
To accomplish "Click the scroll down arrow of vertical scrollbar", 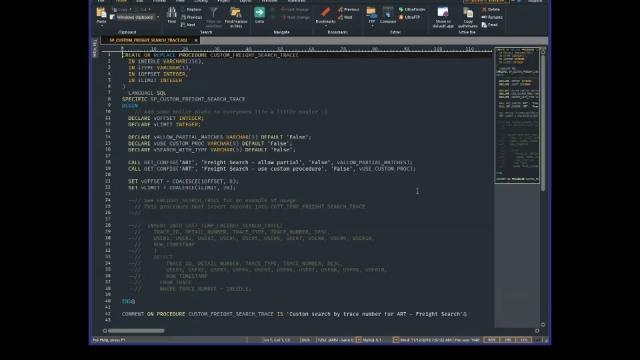I will click(543, 324).
